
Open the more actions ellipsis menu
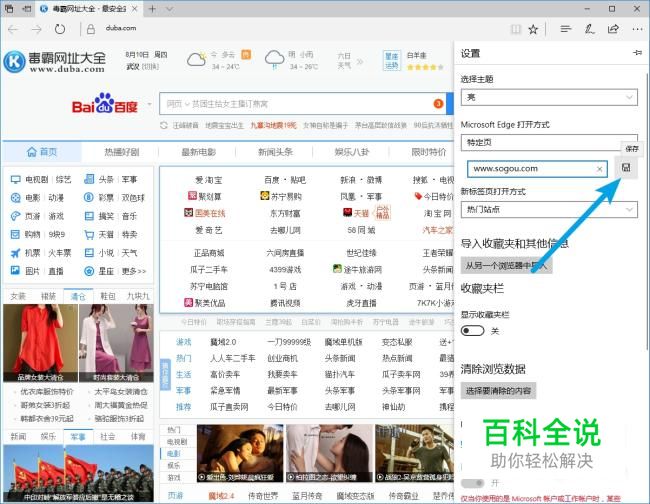pyautogui.click(x=637, y=29)
